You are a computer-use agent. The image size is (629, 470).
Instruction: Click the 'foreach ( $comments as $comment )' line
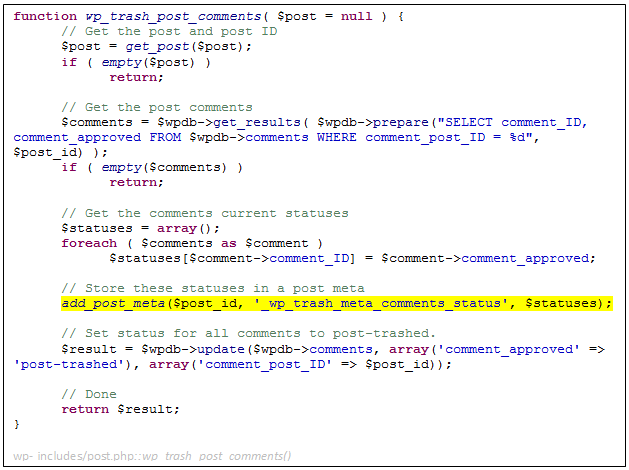(192, 243)
